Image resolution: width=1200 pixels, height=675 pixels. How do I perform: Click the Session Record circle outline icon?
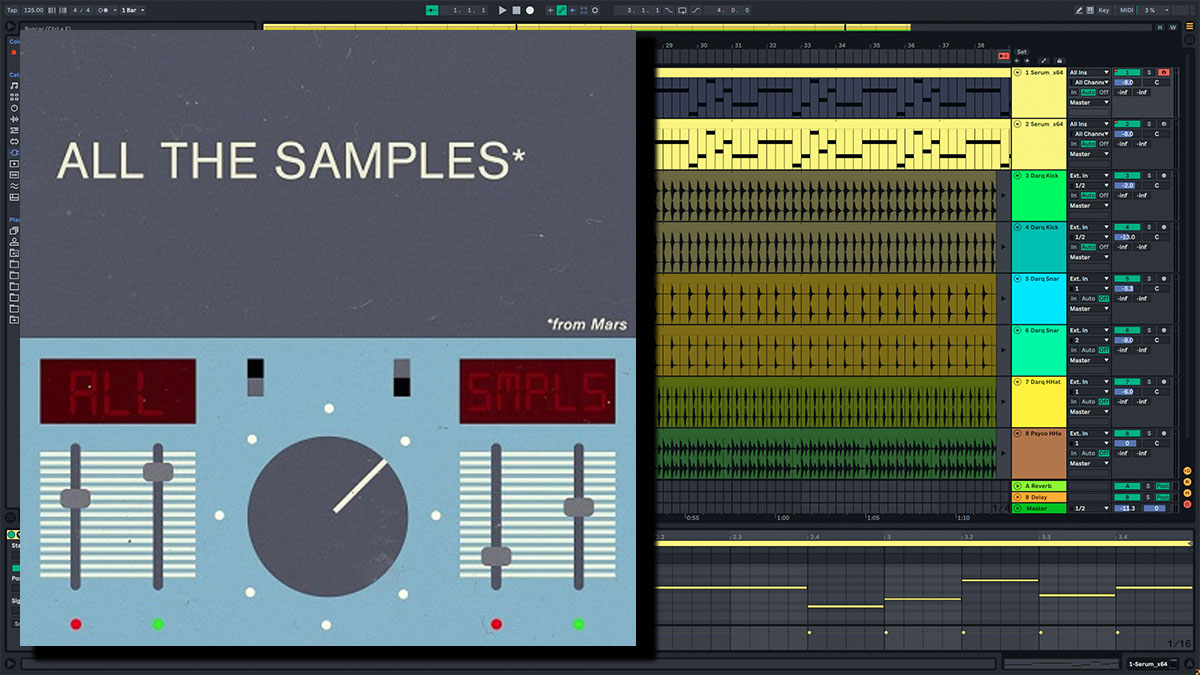point(595,10)
